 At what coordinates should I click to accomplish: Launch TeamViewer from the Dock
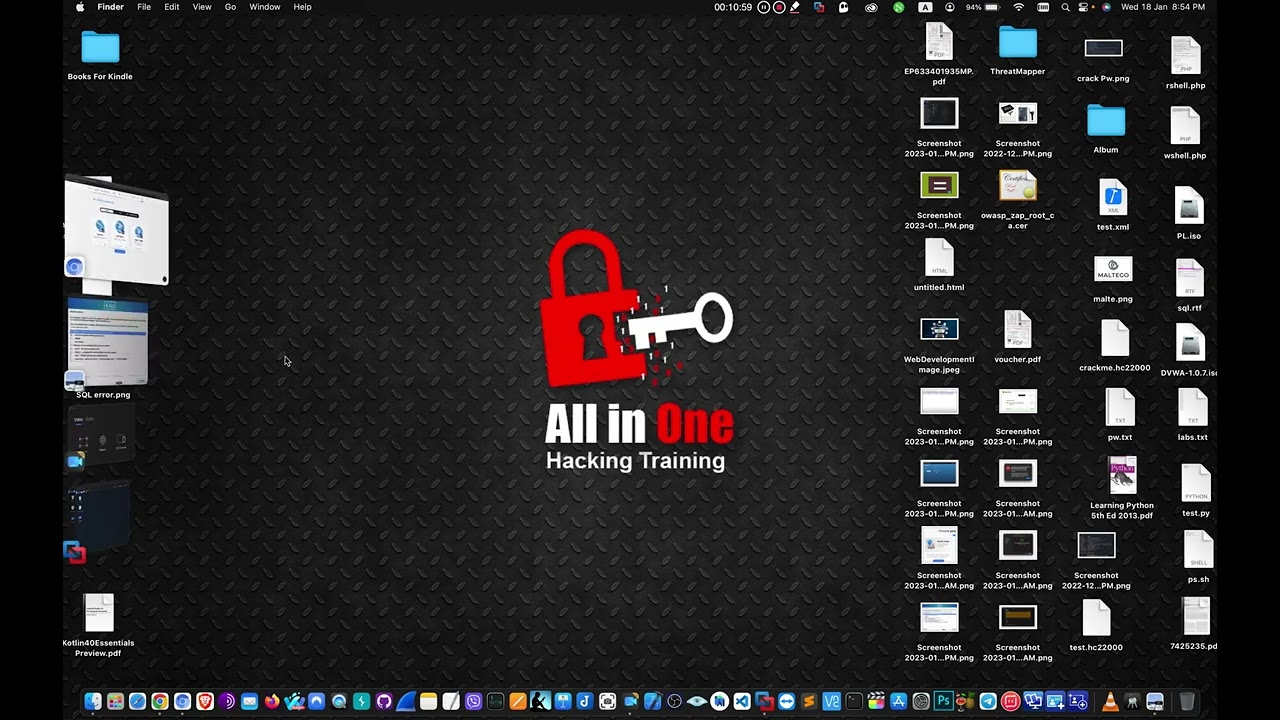(787, 702)
